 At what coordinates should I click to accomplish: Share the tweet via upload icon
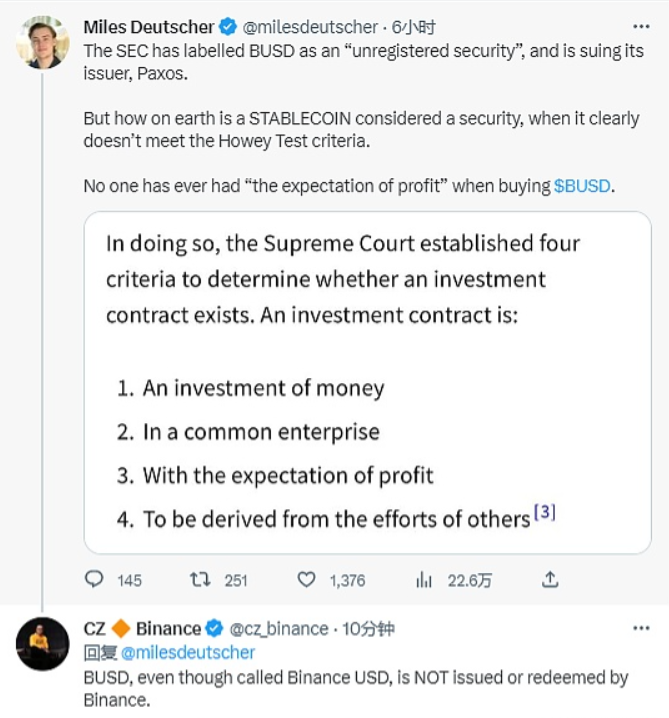548,579
